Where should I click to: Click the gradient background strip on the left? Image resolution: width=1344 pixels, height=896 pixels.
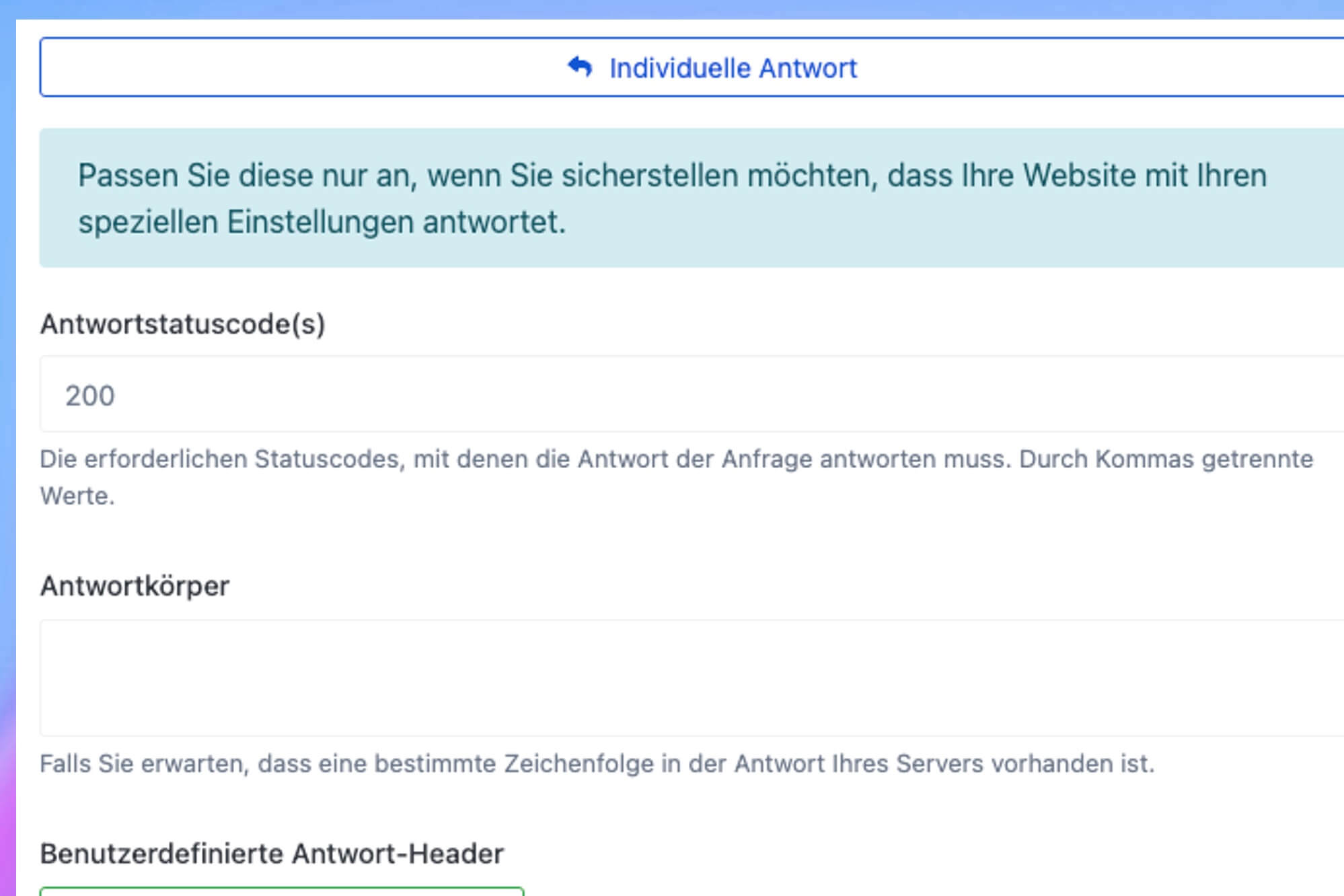pos(7,471)
